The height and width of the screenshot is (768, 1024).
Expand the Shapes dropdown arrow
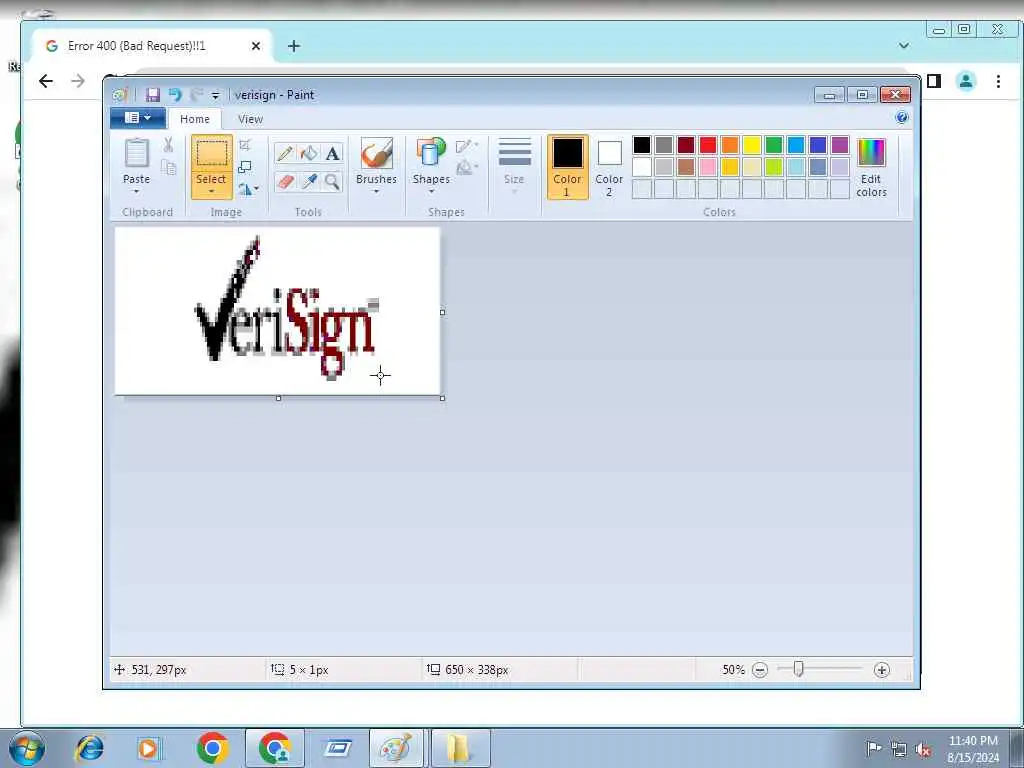coord(431,191)
